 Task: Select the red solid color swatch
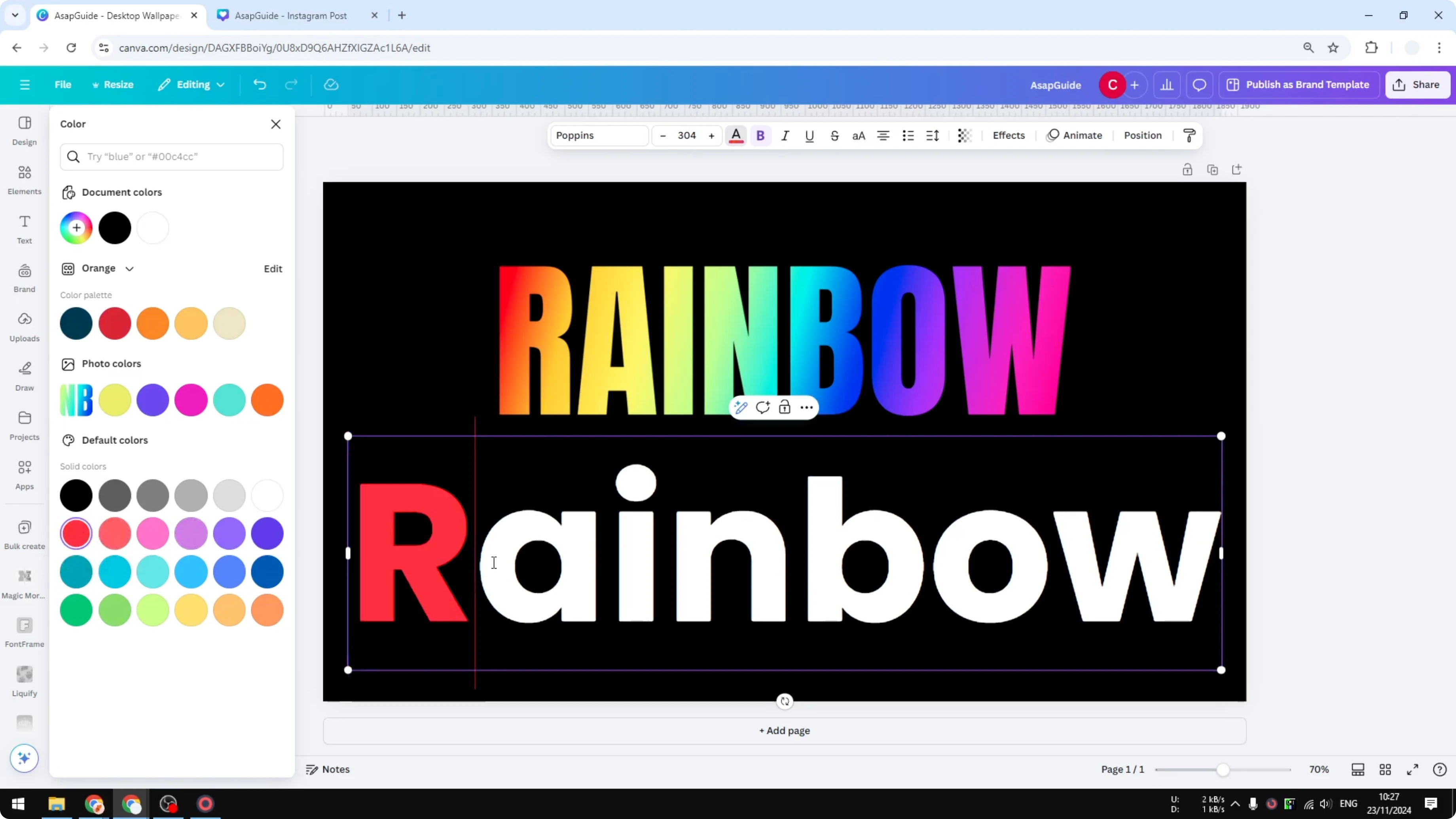tap(76, 533)
